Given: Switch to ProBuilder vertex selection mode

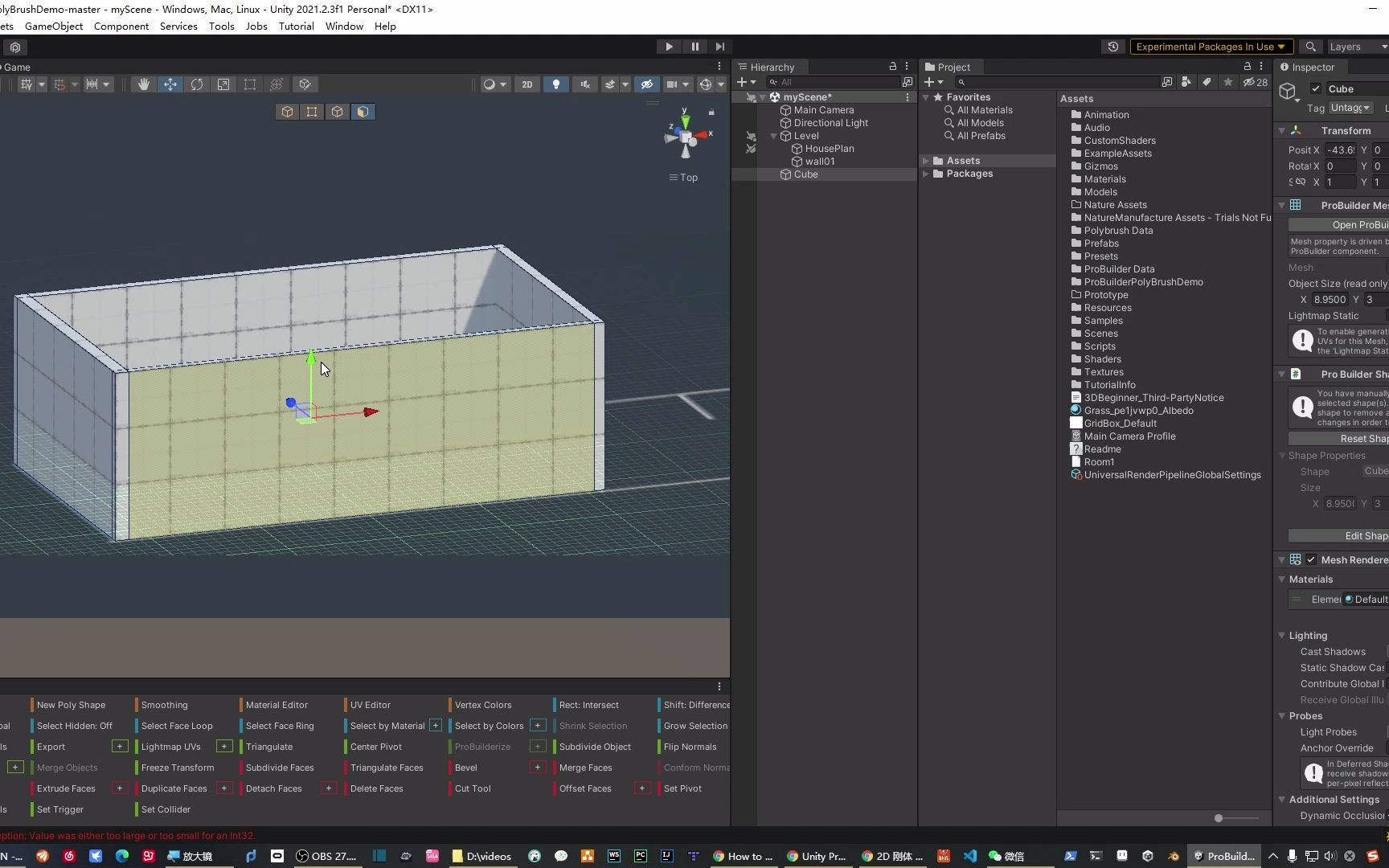Looking at the screenshot, I should pyautogui.click(x=312, y=112).
